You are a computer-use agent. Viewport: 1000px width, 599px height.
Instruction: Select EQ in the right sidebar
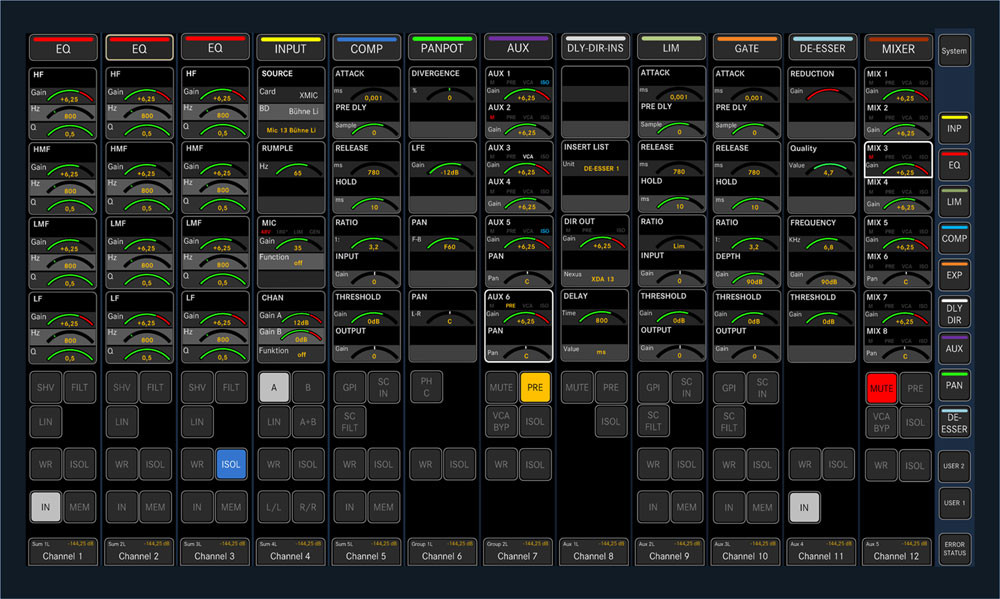(954, 165)
